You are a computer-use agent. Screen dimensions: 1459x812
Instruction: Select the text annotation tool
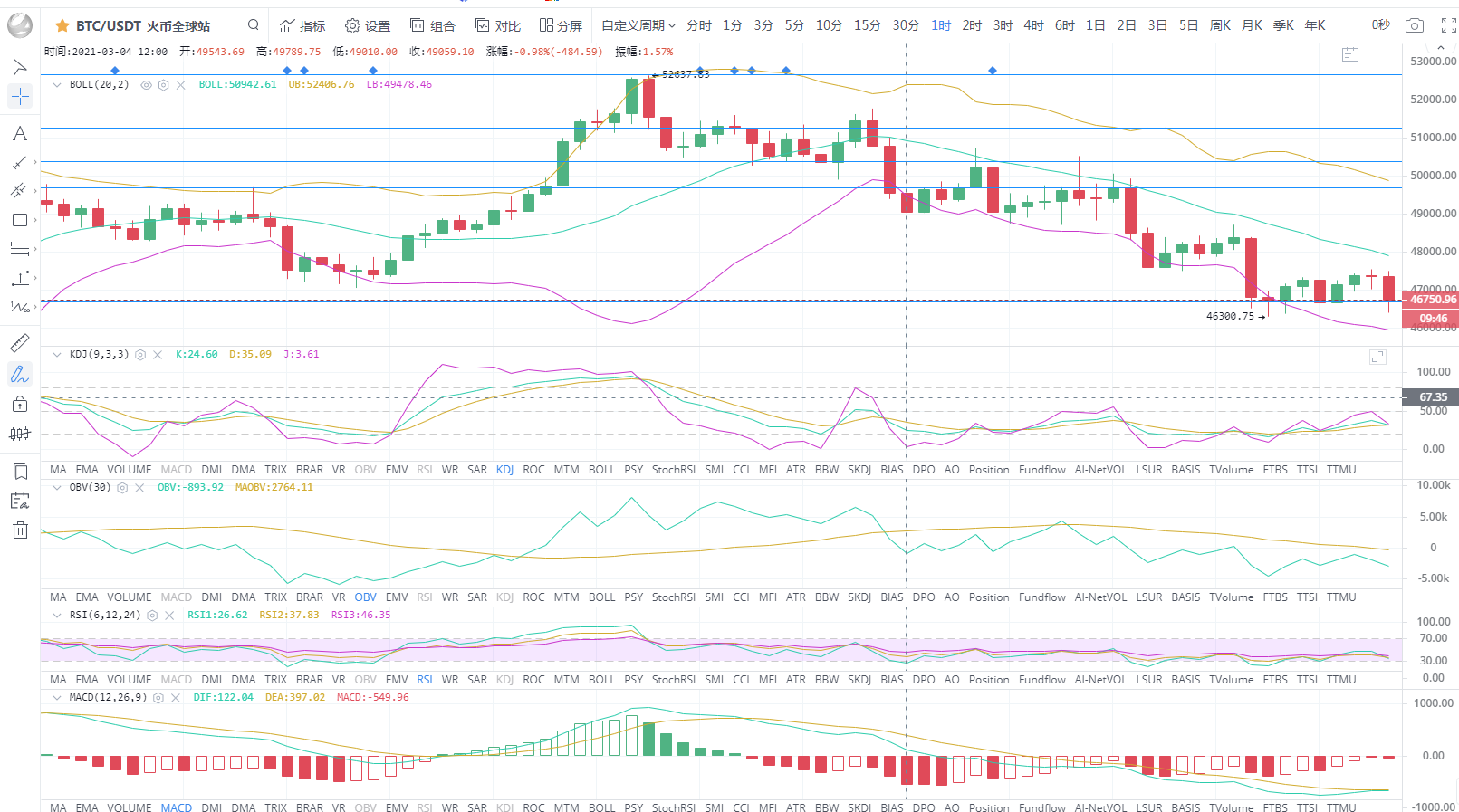pyautogui.click(x=19, y=134)
